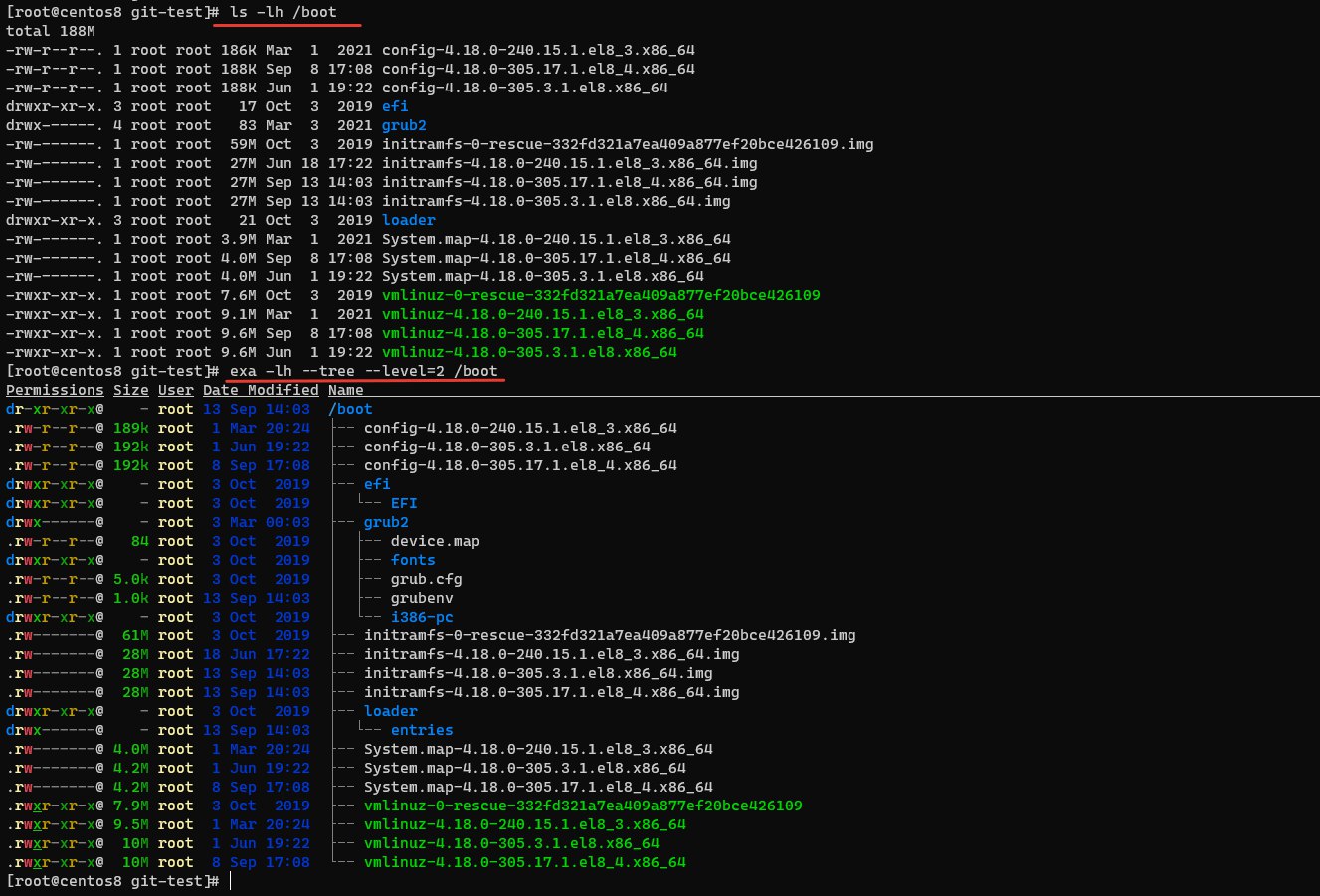
Task: Click the 'exa -lh --tree --level=2 /boot' command
Action: tap(363, 371)
